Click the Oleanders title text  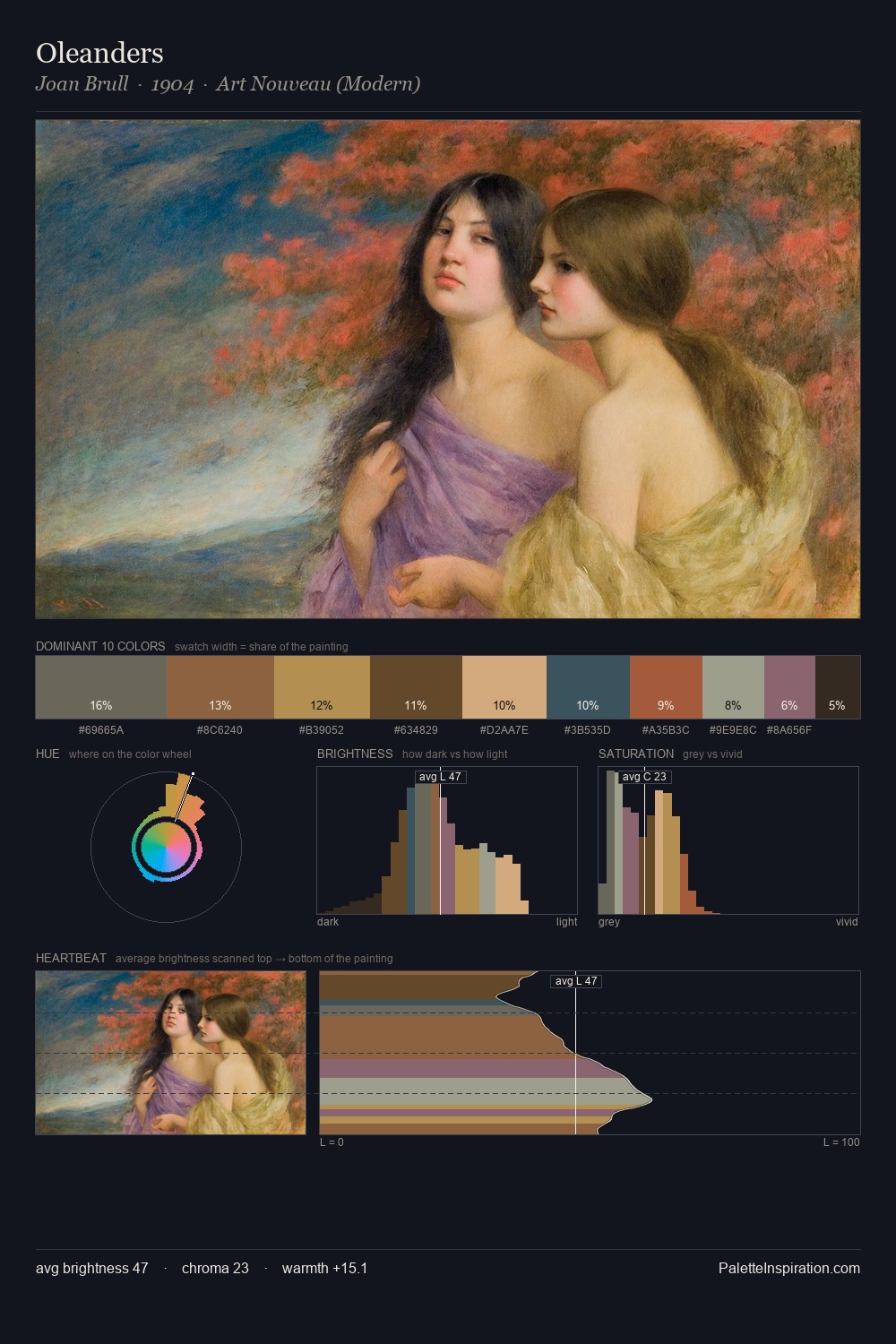[x=99, y=54]
